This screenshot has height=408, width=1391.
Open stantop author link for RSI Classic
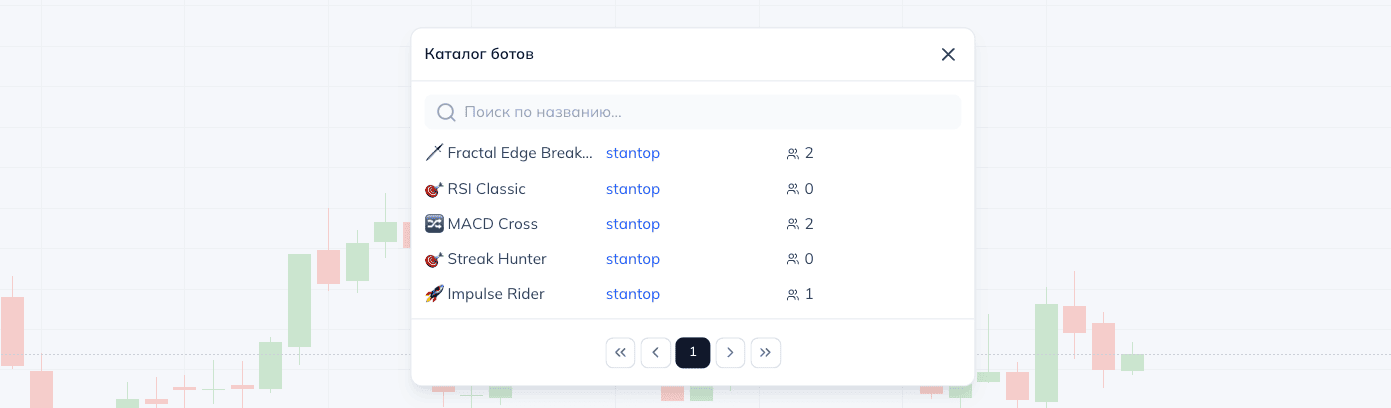pyautogui.click(x=632, y=189)
